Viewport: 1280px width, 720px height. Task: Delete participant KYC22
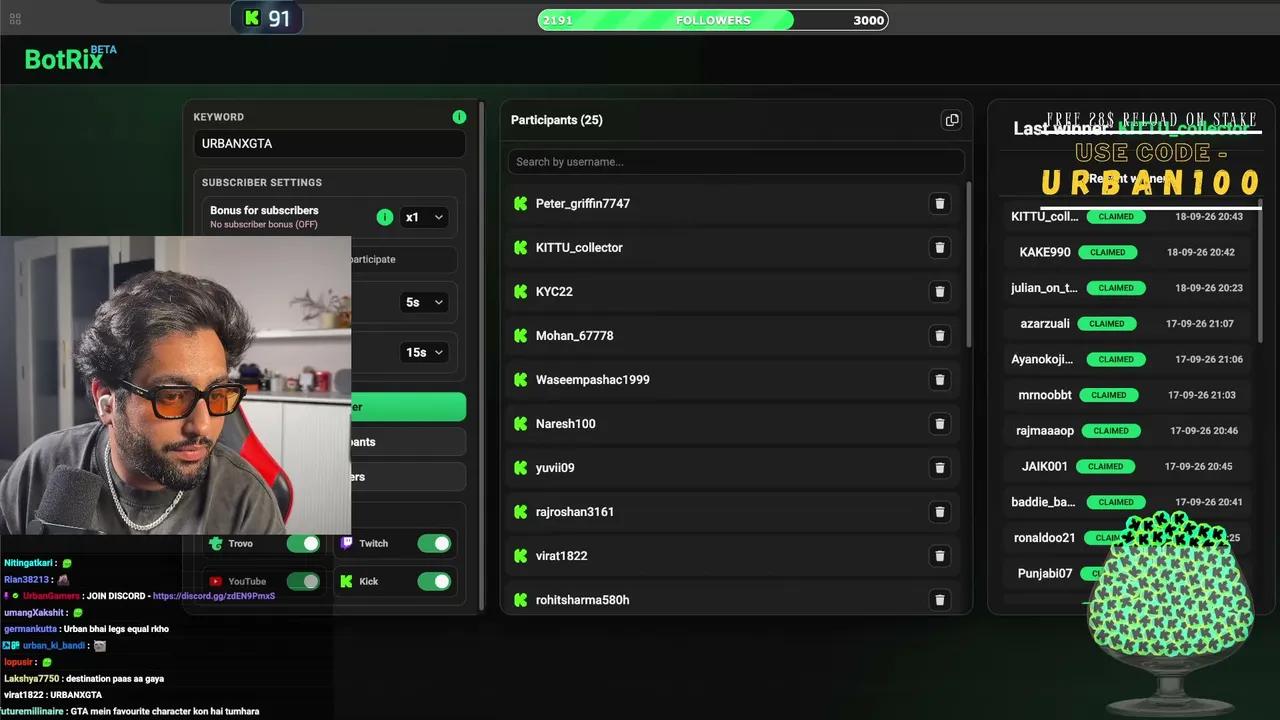(x=939, y=292)
